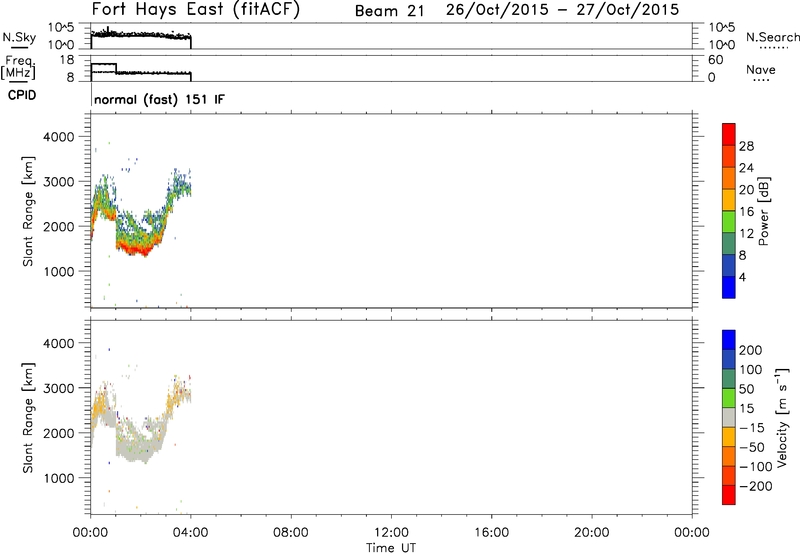Select the "Beam 21" label
800x554 pixels.
390,11
